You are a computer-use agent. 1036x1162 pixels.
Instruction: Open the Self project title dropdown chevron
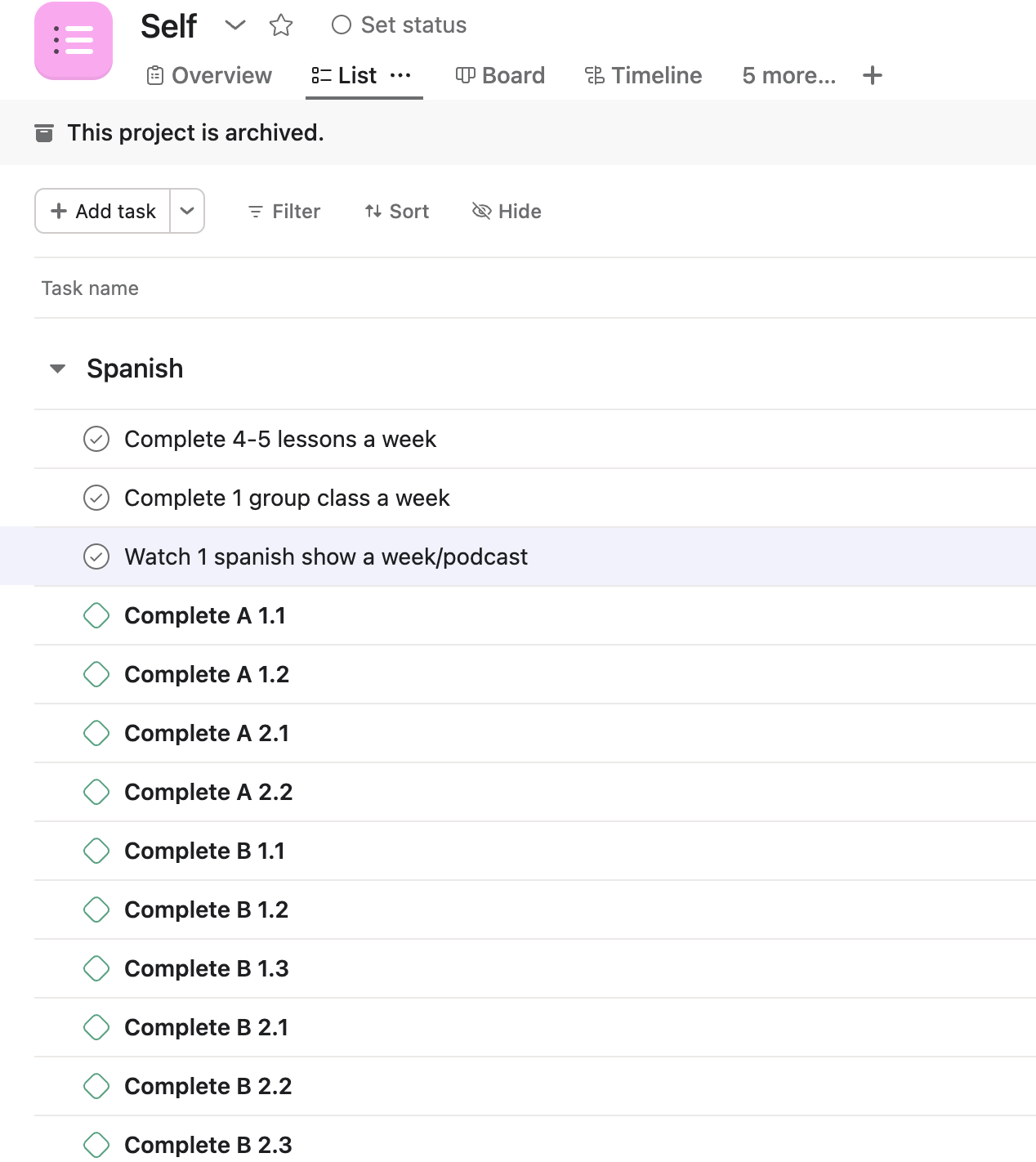pos(235,25)
